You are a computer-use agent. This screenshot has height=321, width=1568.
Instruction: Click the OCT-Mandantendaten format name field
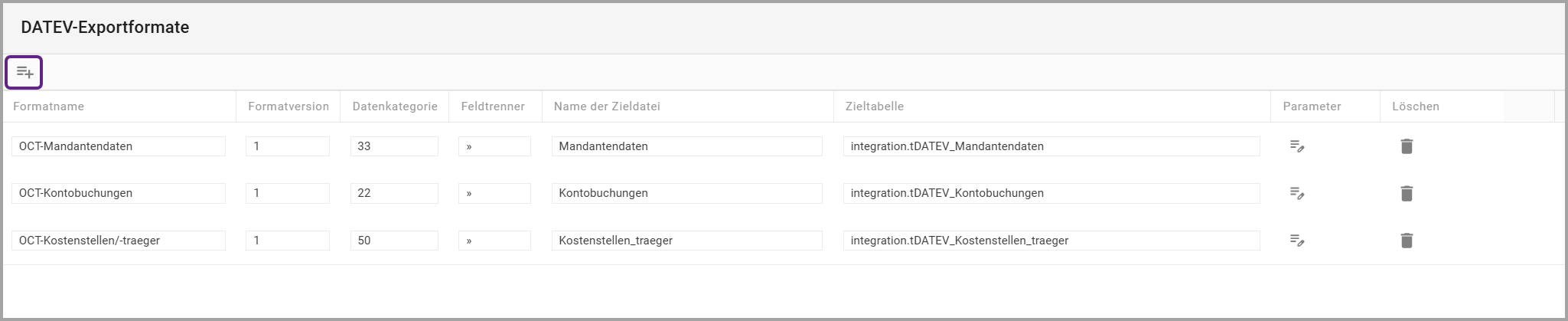click(x=119, y=146)
